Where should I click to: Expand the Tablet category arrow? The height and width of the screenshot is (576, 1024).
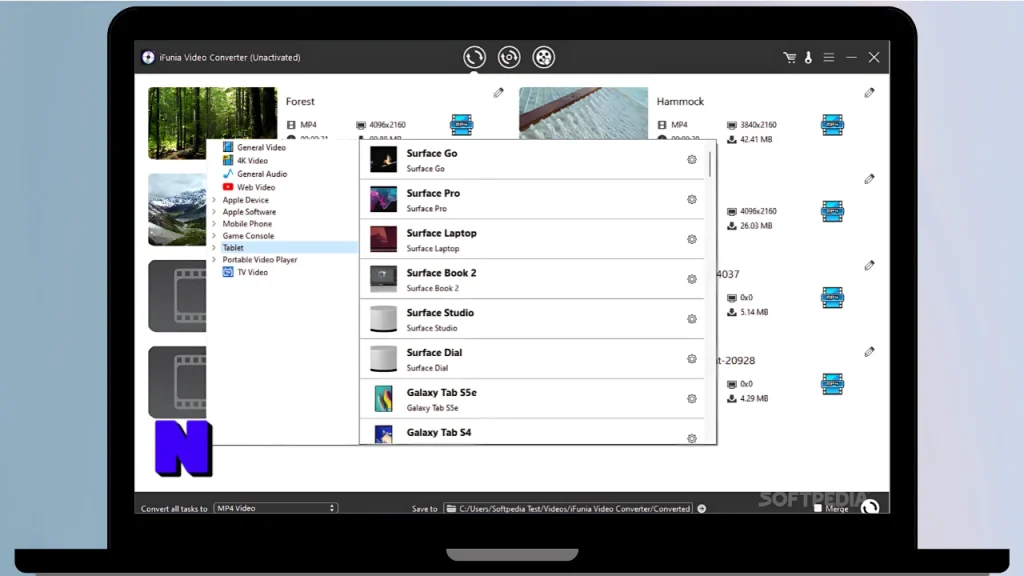pos(214,248)
